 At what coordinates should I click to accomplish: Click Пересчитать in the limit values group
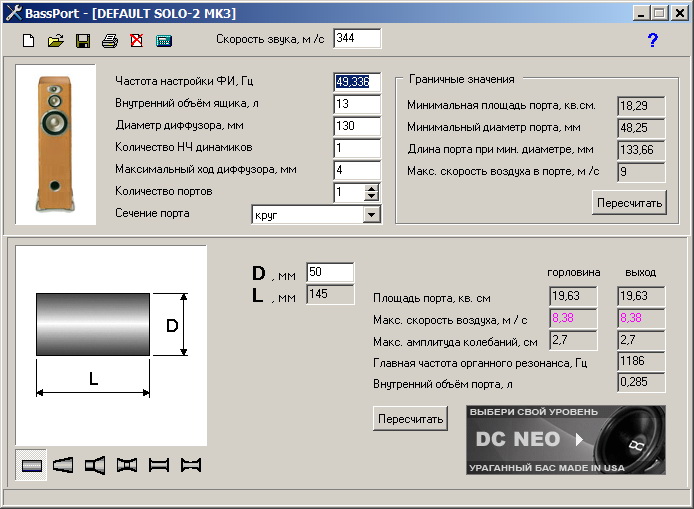tap(629, 203)
